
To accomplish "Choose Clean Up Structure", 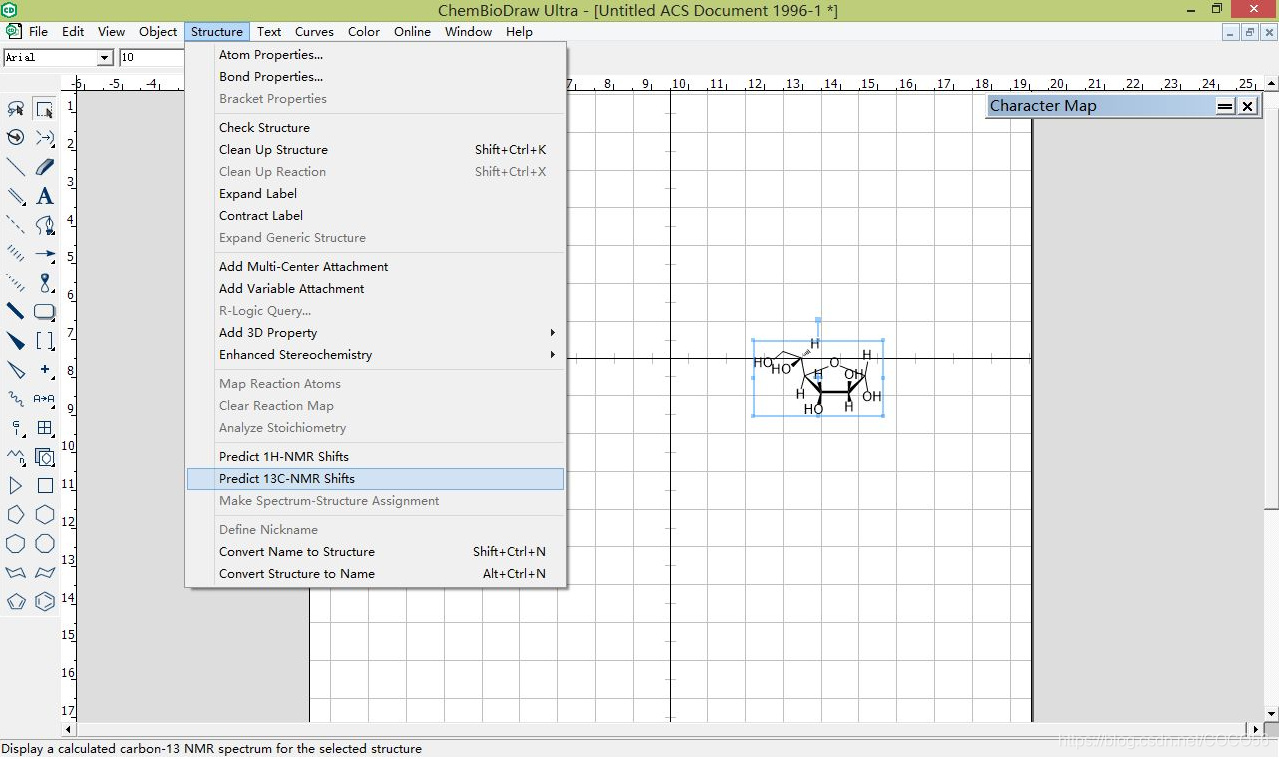I will pos(376,150).
